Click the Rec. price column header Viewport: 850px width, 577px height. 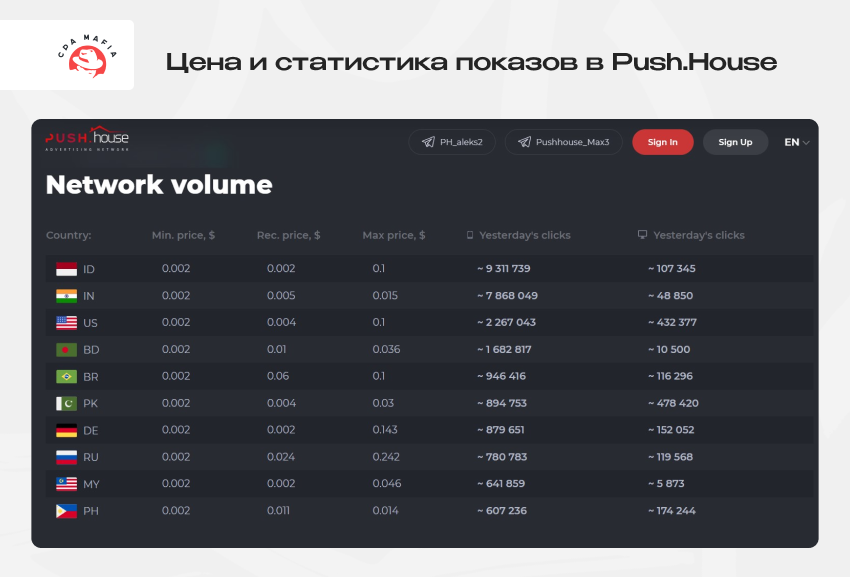[288, 235]
